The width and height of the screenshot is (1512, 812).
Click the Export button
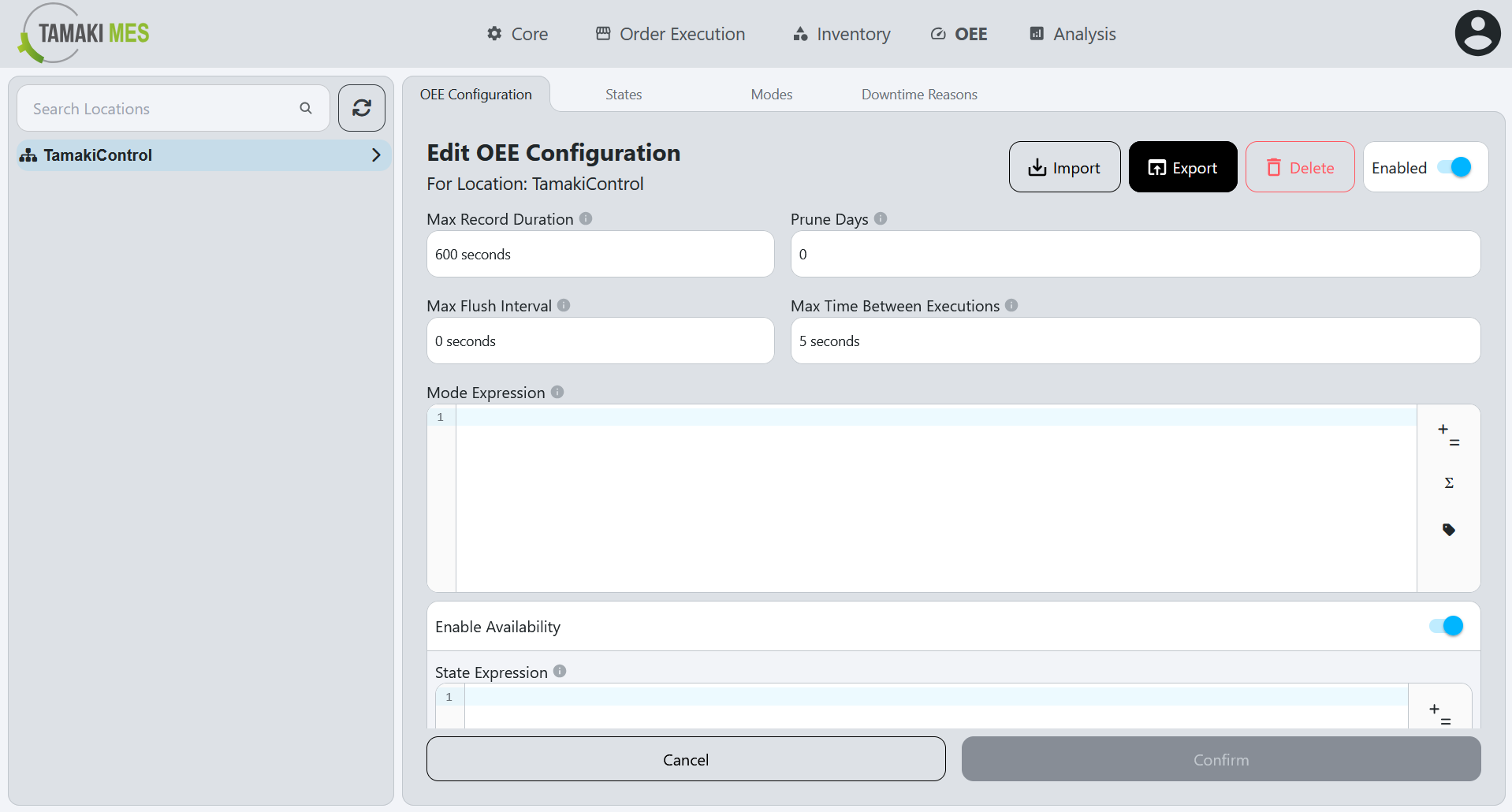1182,166
